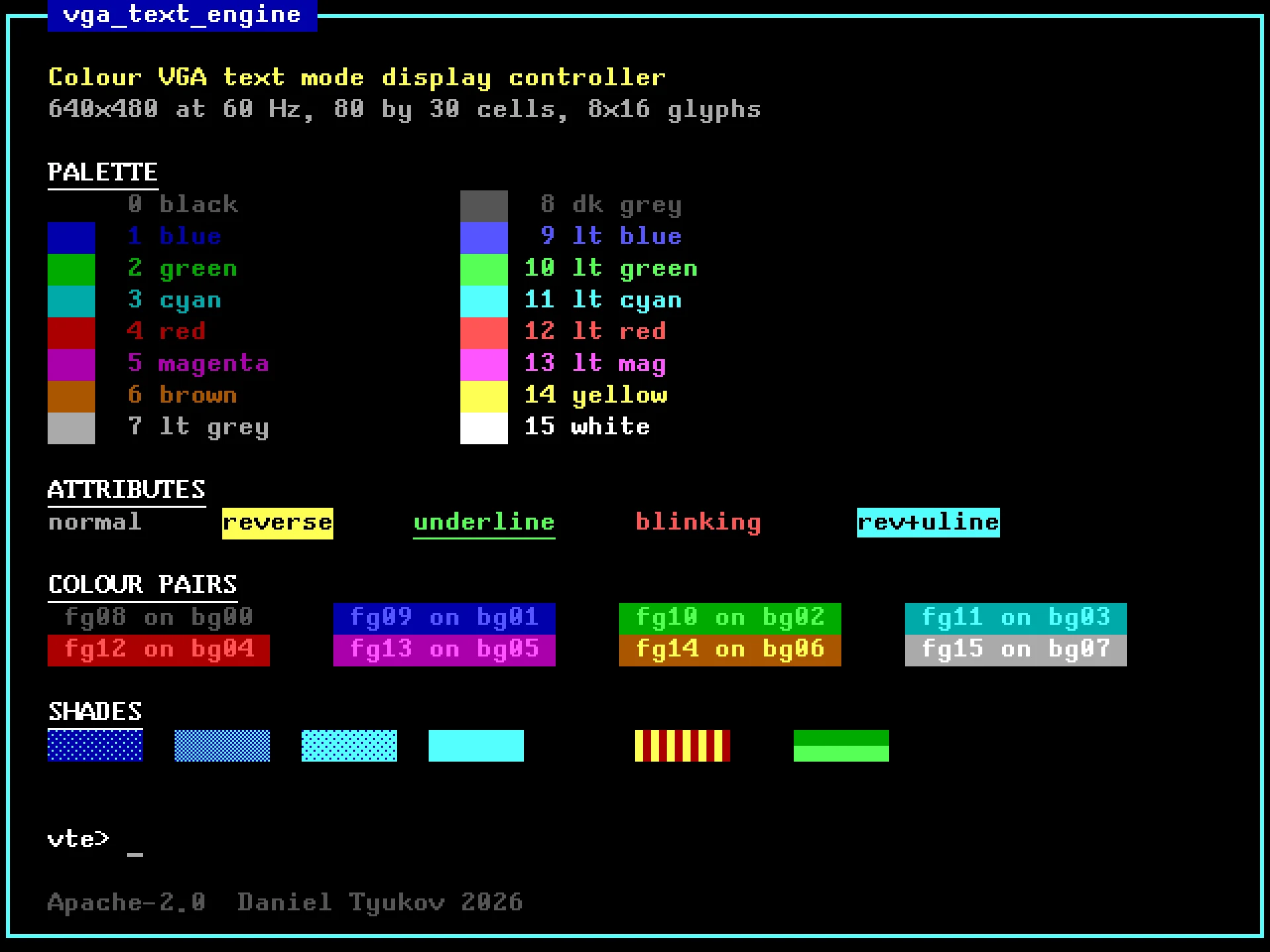Click the 'fg11 on bg03' colour pair
This screenshot has height=952, width=1270.
pos(1016,619)
